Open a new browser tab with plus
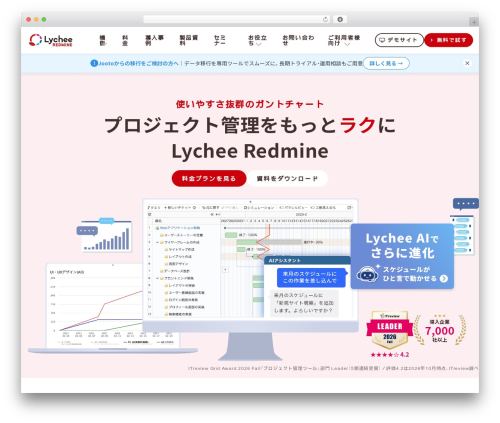Screen dimensions: 500x423 (x=474, y=22)
